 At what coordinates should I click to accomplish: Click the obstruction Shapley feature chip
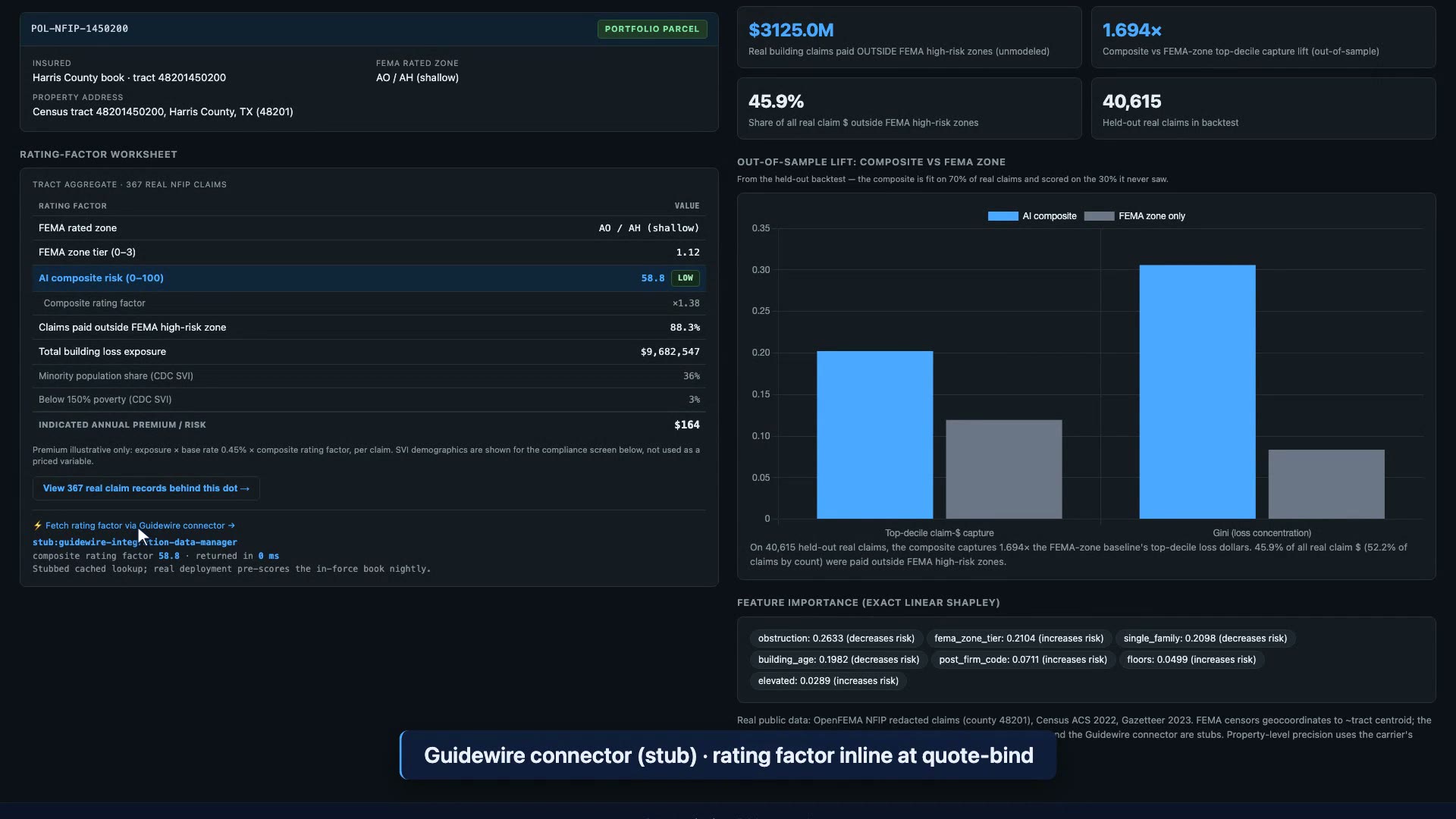pyautogui.click(x=836, y=639)
